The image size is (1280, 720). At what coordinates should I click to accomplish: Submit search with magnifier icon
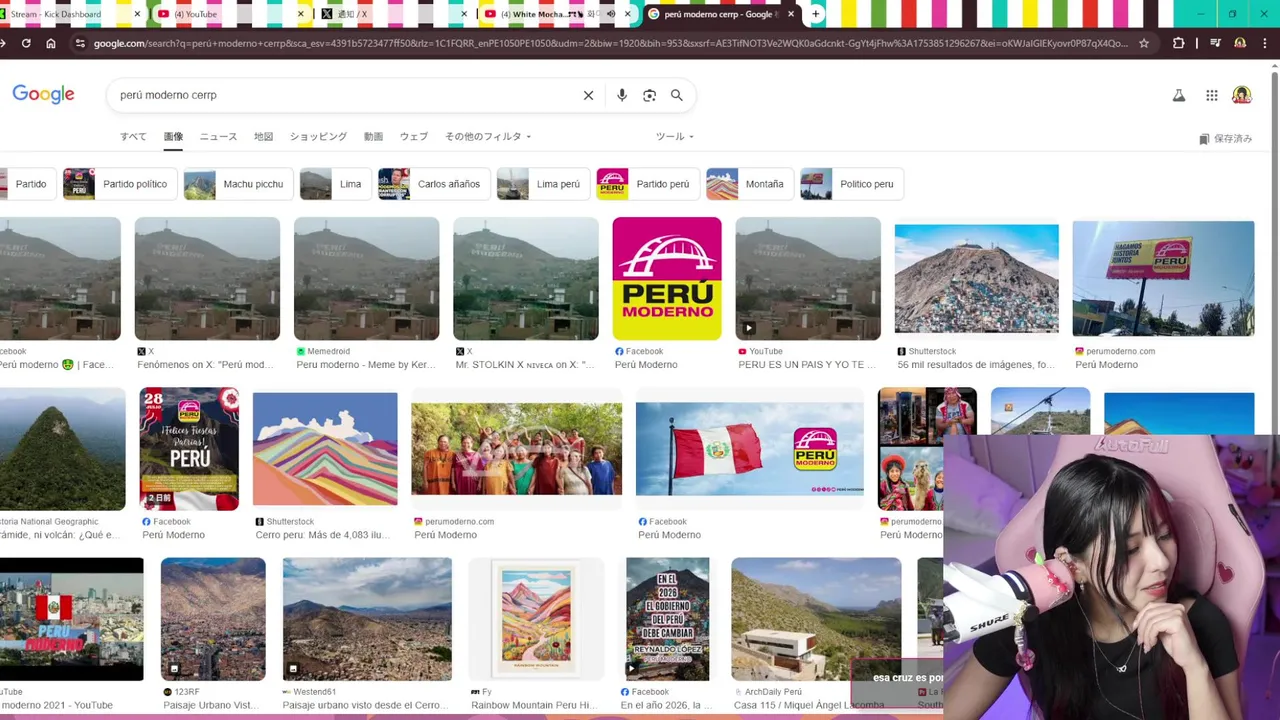pyautogui.click(x=677, y=95)
